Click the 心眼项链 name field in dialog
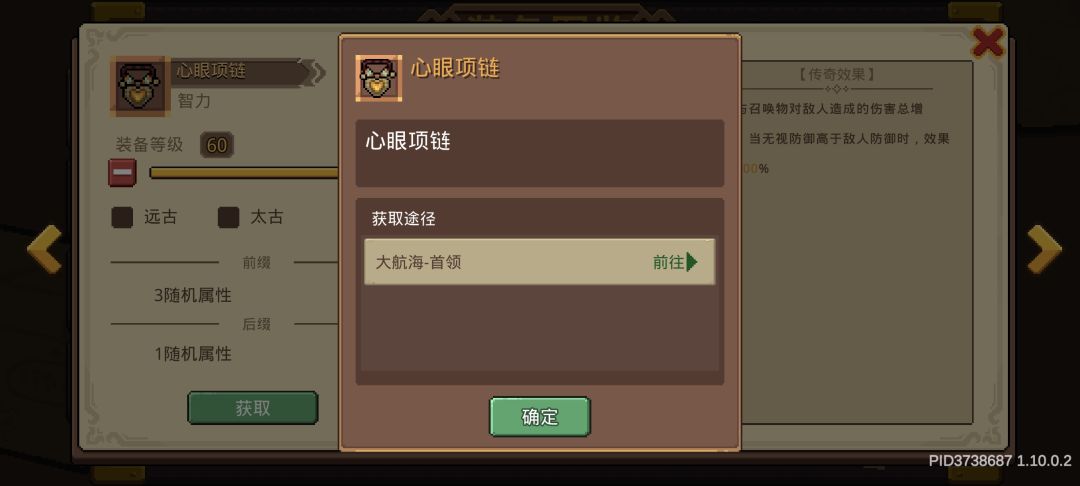The height and width of the screenshot is (486, 1080). click(x=539, y=153)
